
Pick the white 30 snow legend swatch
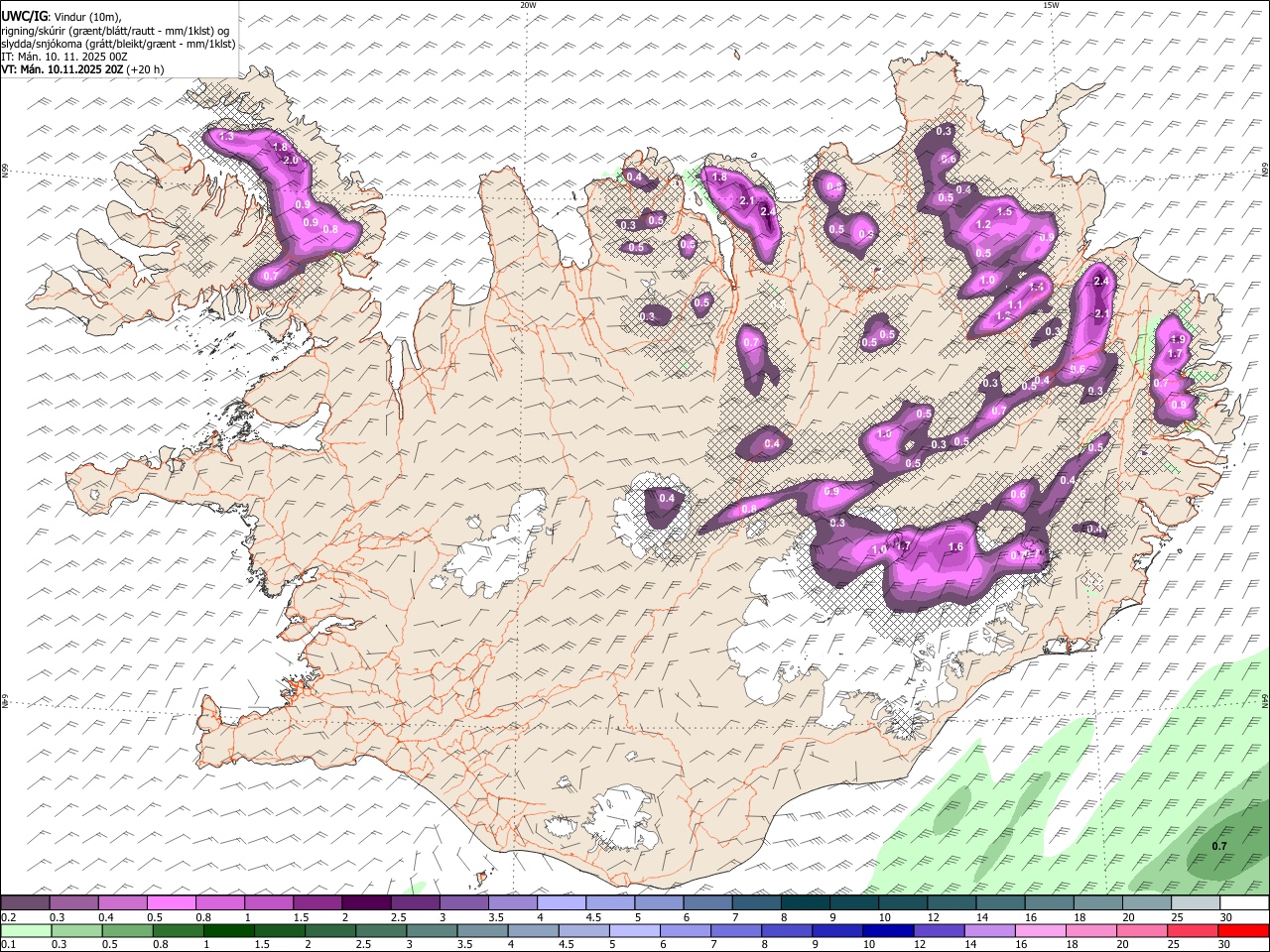(1244, 902)
